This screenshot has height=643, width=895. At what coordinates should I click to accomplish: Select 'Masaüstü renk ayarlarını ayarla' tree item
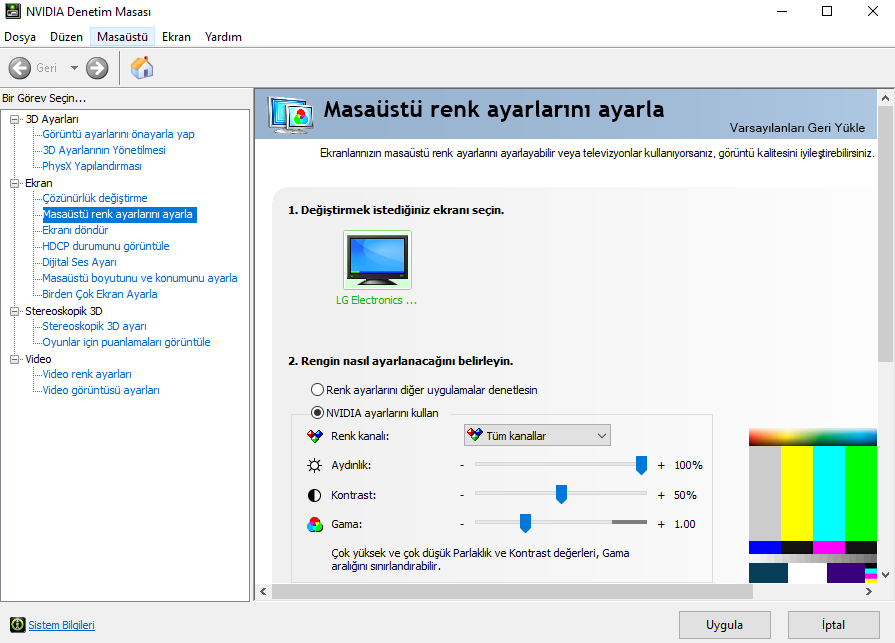pyautogui.click(x=119, y=215)
